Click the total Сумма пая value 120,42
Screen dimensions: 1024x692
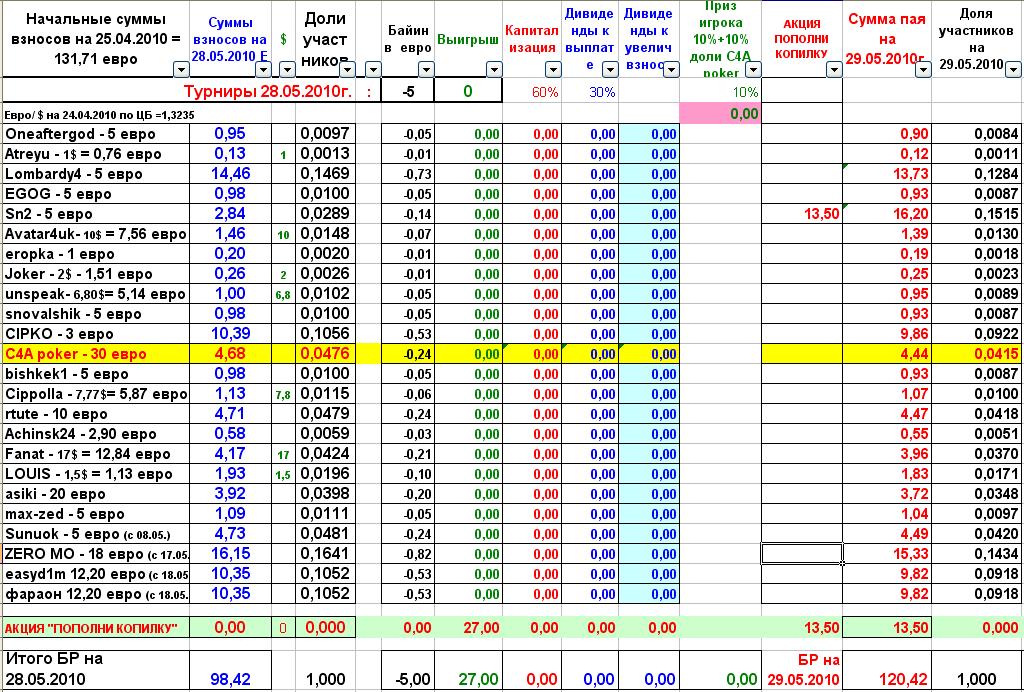coord(888,679)
